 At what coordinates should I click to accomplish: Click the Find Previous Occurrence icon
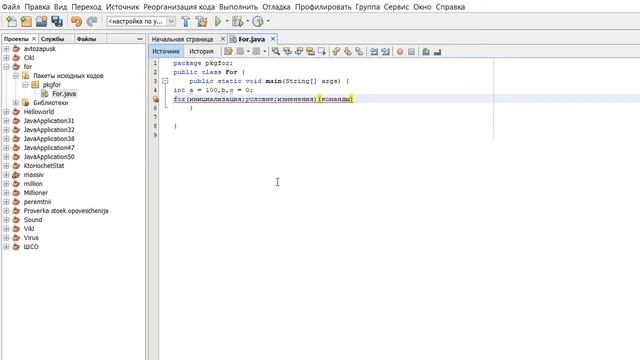point(287,51)
